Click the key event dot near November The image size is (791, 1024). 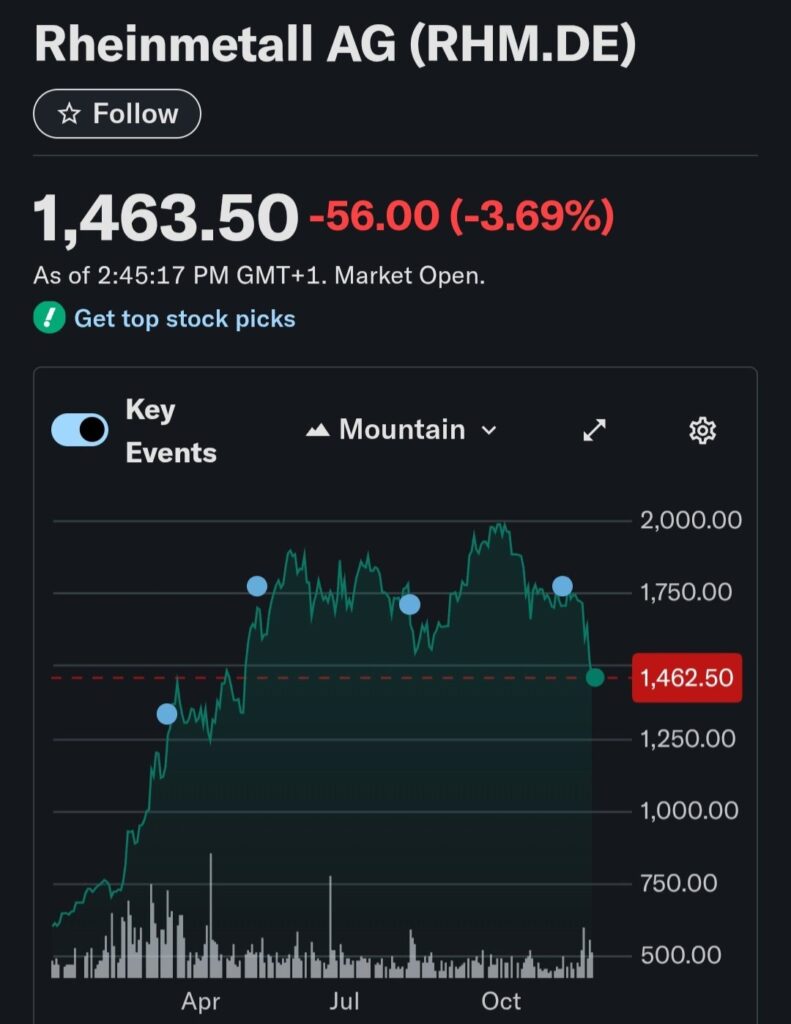563,586
